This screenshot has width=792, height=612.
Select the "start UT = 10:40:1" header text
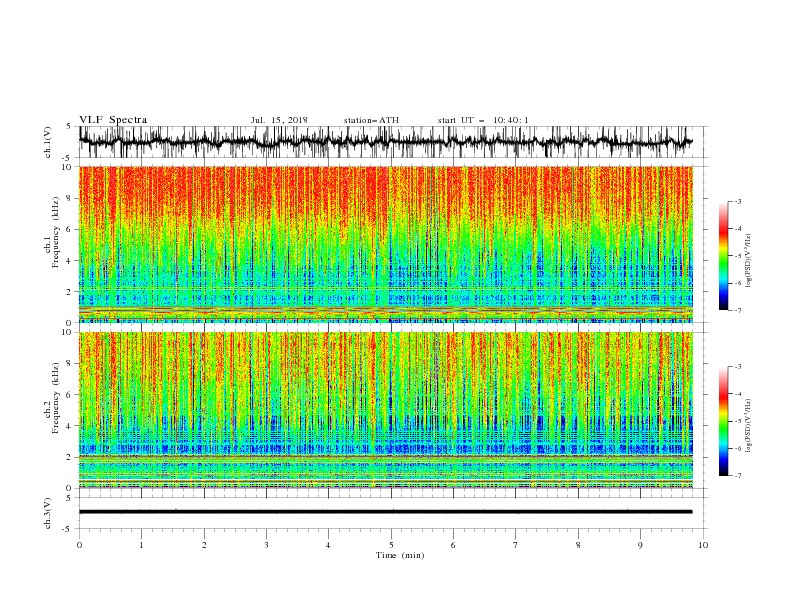(x=483, y=120)
